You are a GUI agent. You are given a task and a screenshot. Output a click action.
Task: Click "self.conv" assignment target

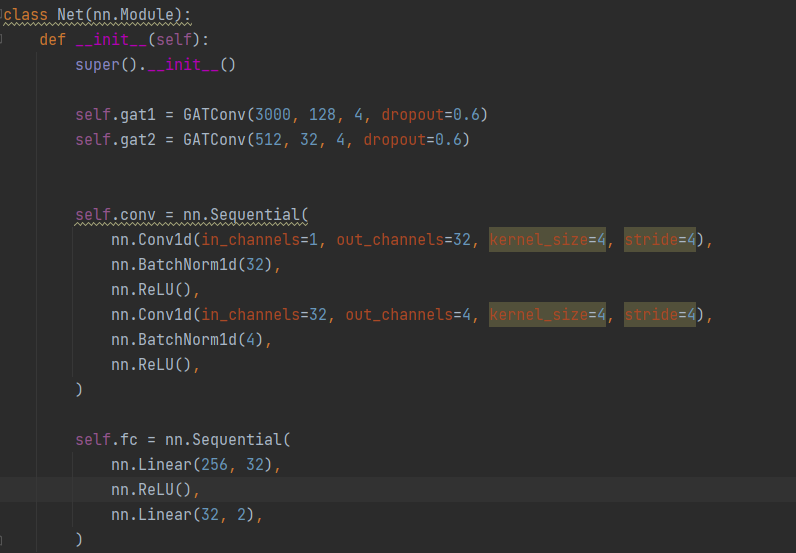click(115, 215)
